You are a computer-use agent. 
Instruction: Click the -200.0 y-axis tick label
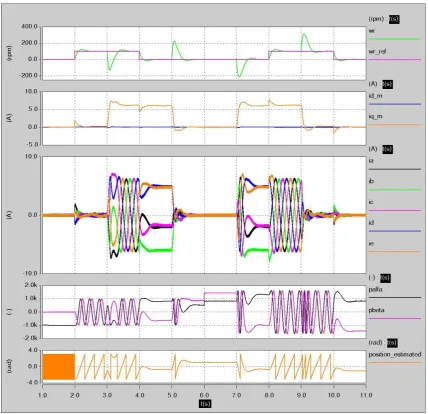point(29,75)
